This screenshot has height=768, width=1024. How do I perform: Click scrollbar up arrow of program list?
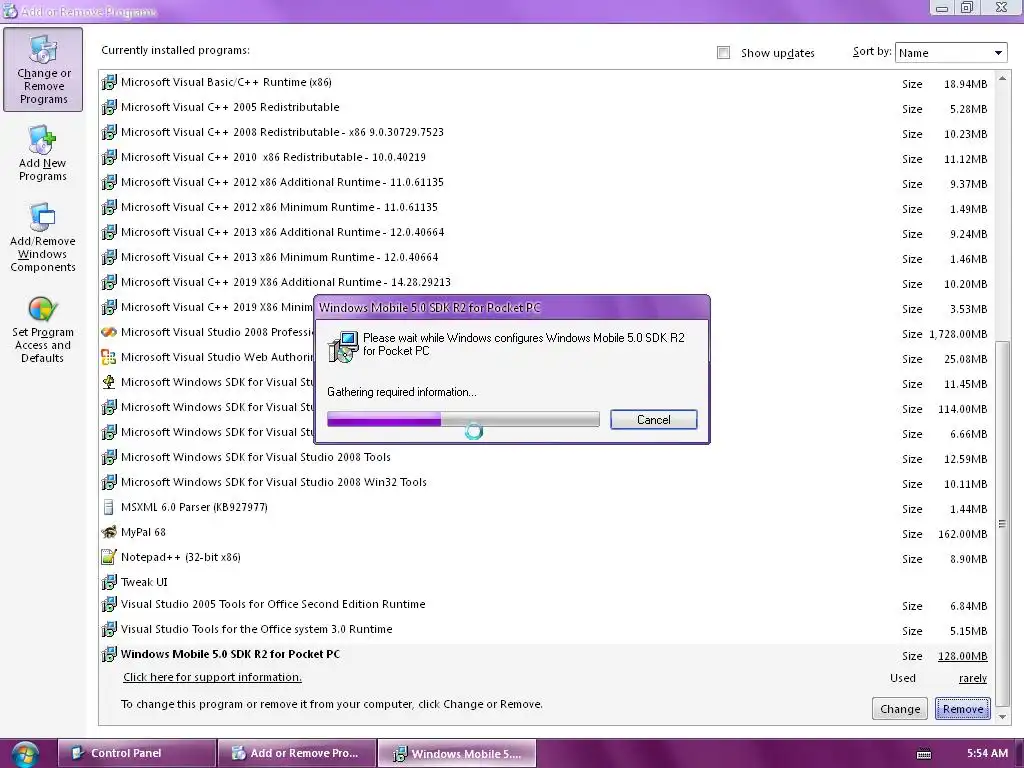(1002, 79)
